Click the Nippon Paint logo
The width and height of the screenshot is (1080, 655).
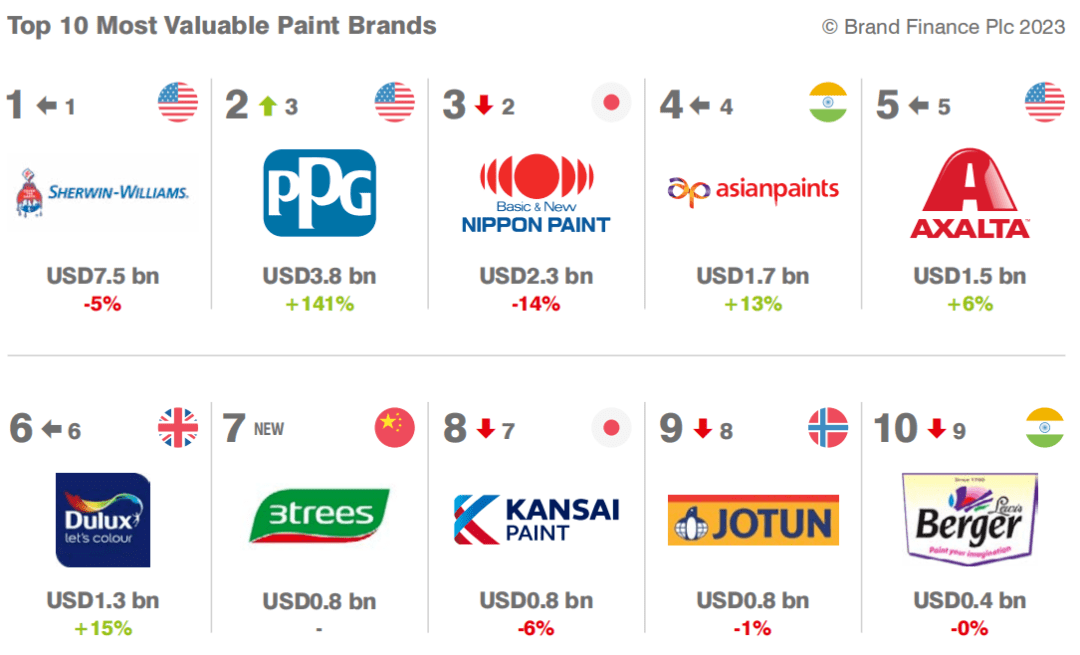point(536,194)
